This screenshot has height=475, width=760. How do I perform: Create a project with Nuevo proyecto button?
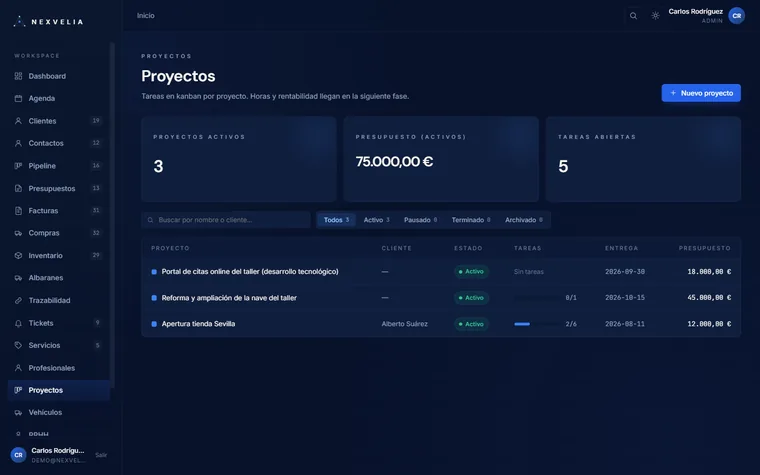(701, 93)
